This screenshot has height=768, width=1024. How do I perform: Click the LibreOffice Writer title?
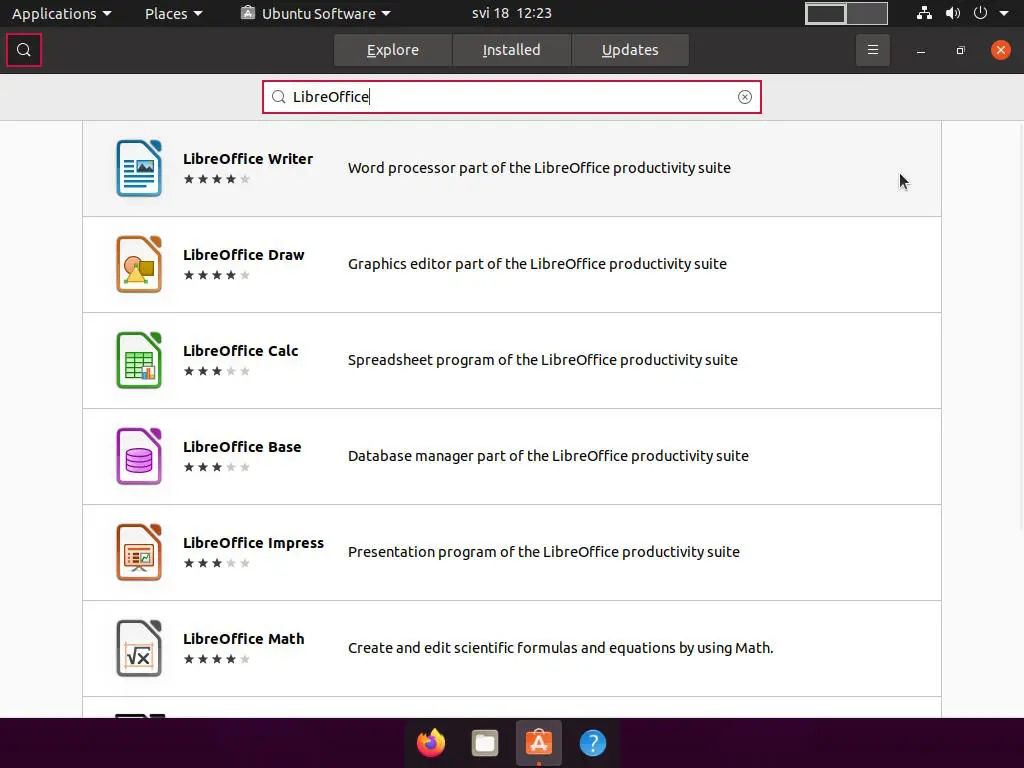(248, 159)
